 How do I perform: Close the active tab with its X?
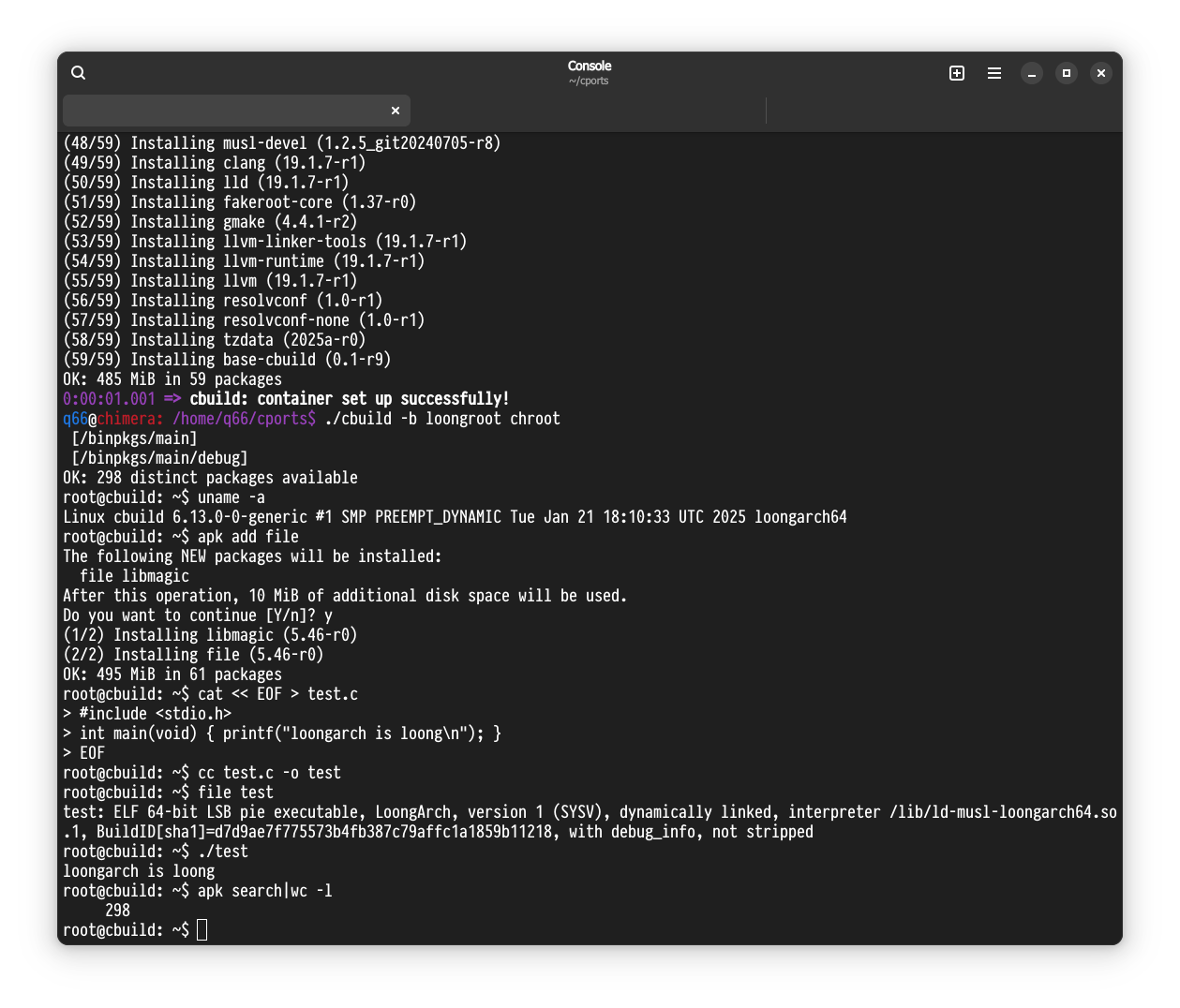[396, 111]
